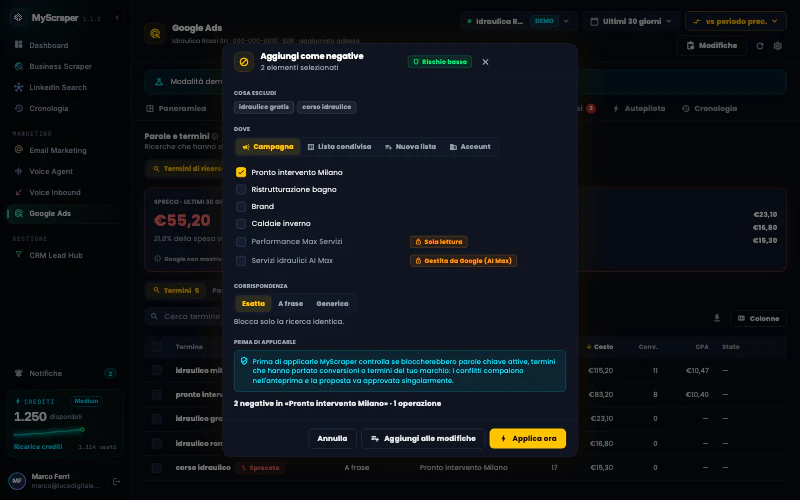The height and width of the screenshot is (500, 800).
Task: Click the refresh icon near Modifiche
Action: coord(760,46)
